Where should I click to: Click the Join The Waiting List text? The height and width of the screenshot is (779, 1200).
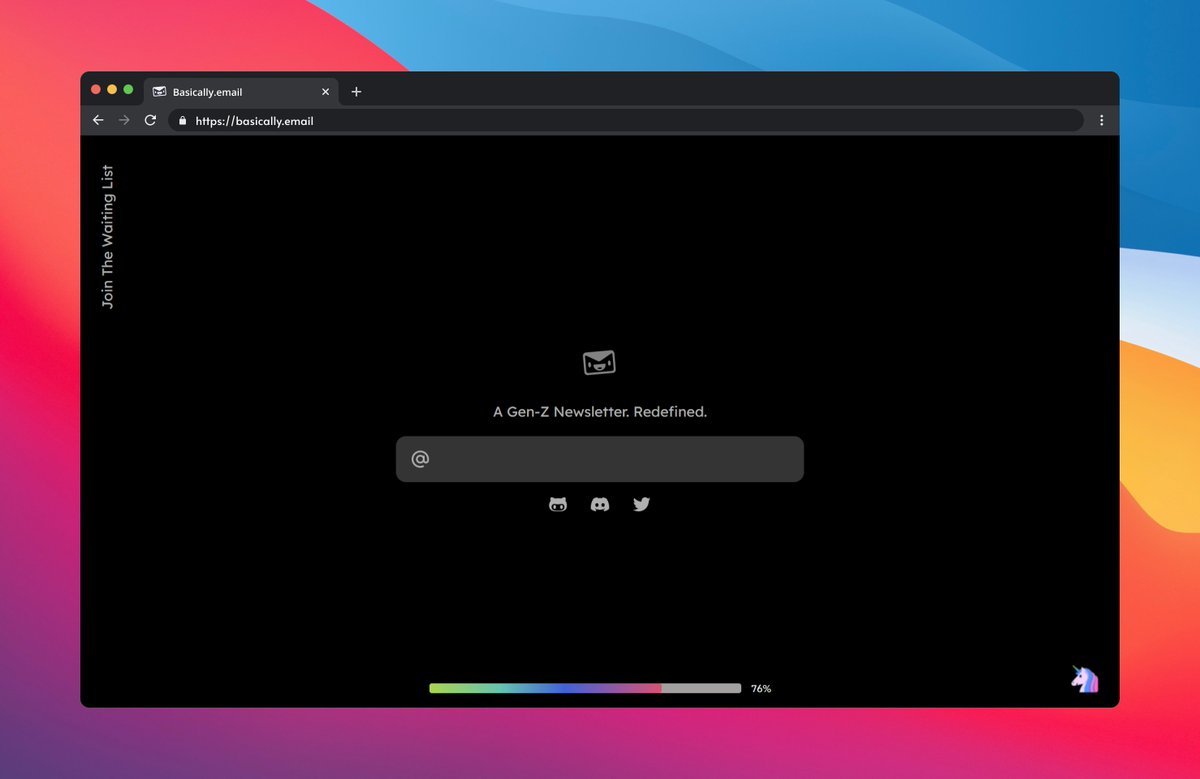click(x=108, y=237)
